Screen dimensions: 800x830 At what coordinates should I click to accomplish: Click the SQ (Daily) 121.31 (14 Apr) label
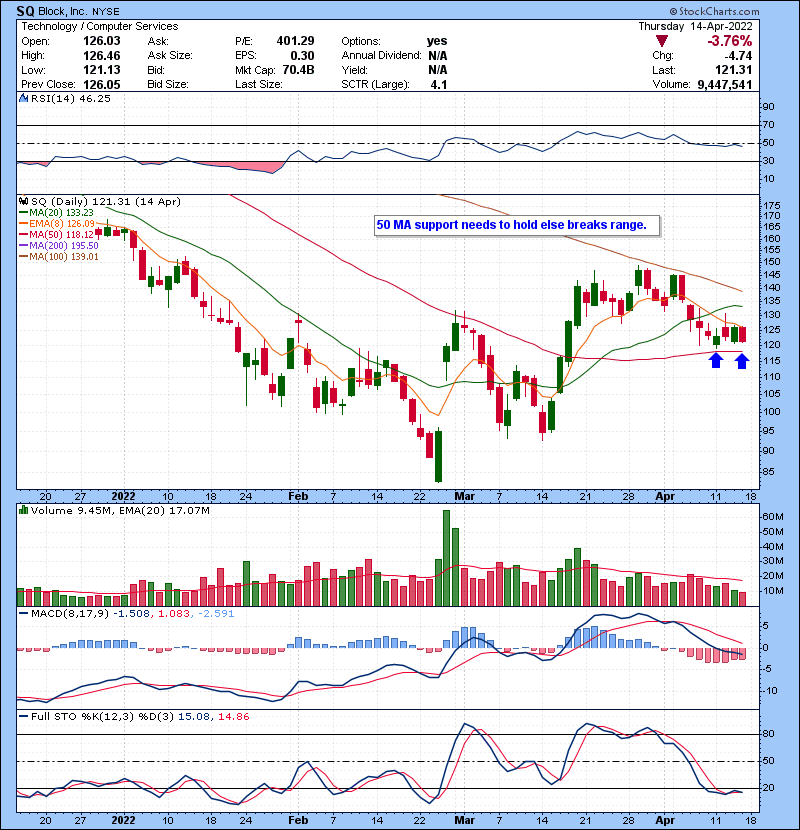(x=106, y=201)
